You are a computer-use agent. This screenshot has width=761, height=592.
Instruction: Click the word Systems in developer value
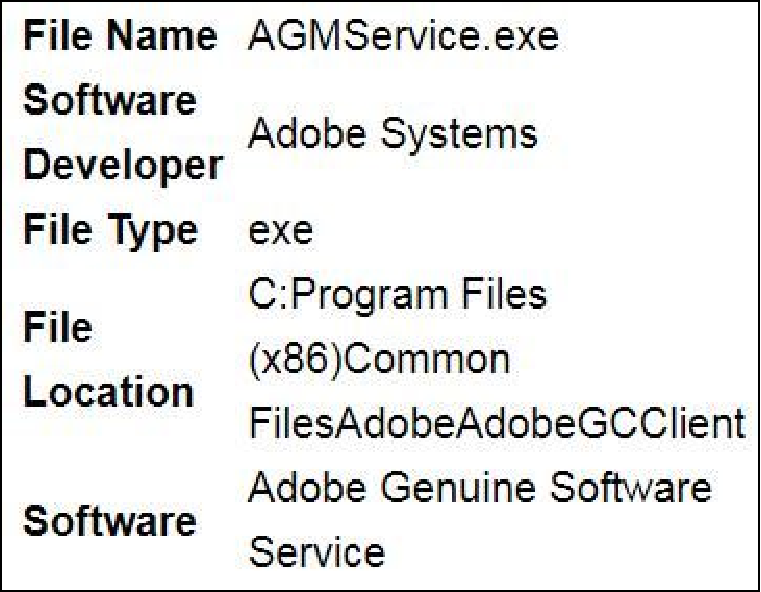click(459, 134)
